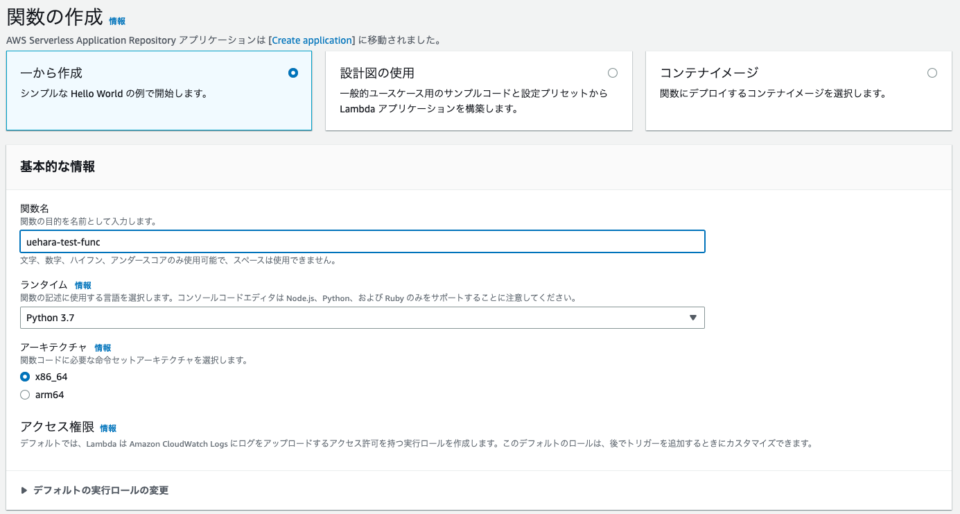
Task: Select the 設計図の使用 radio button
Action: coord(612,73)
